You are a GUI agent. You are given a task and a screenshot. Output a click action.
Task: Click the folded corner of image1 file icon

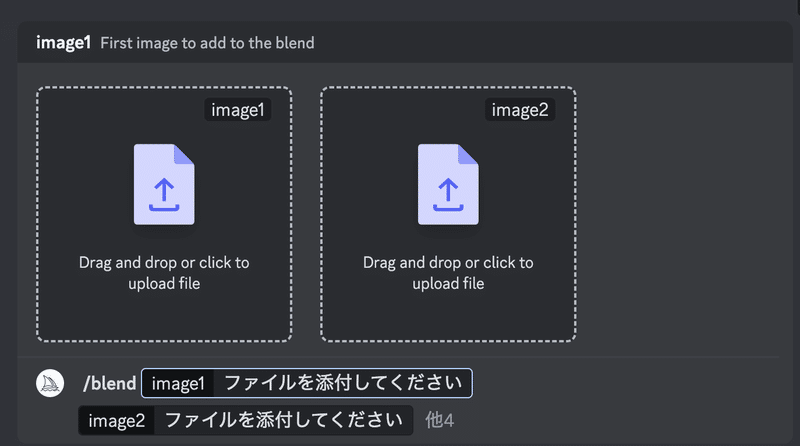coord(184,154)
